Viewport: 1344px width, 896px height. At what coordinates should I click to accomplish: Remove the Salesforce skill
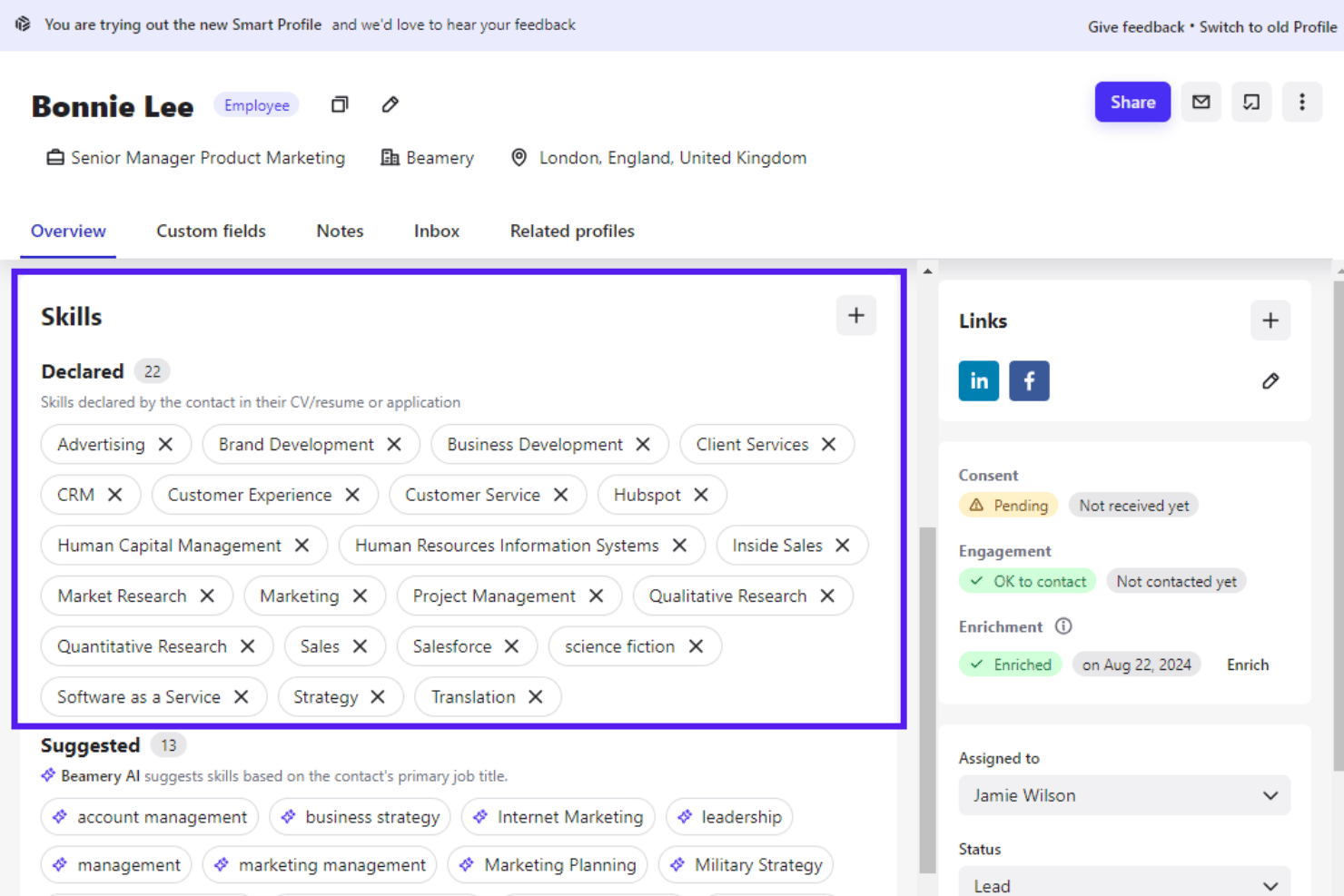pyautogui.click(x=511, y=645)
